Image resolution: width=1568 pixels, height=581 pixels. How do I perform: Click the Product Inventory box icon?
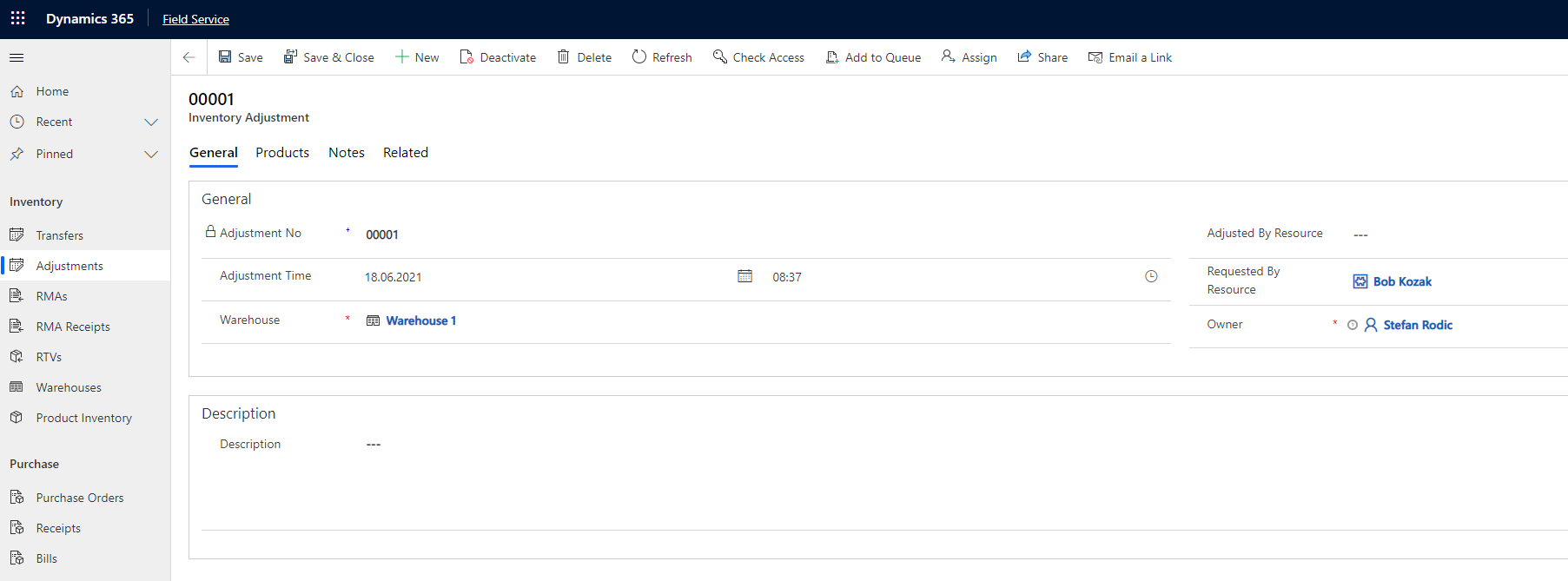pyautogui.click(x=17, y=418)
